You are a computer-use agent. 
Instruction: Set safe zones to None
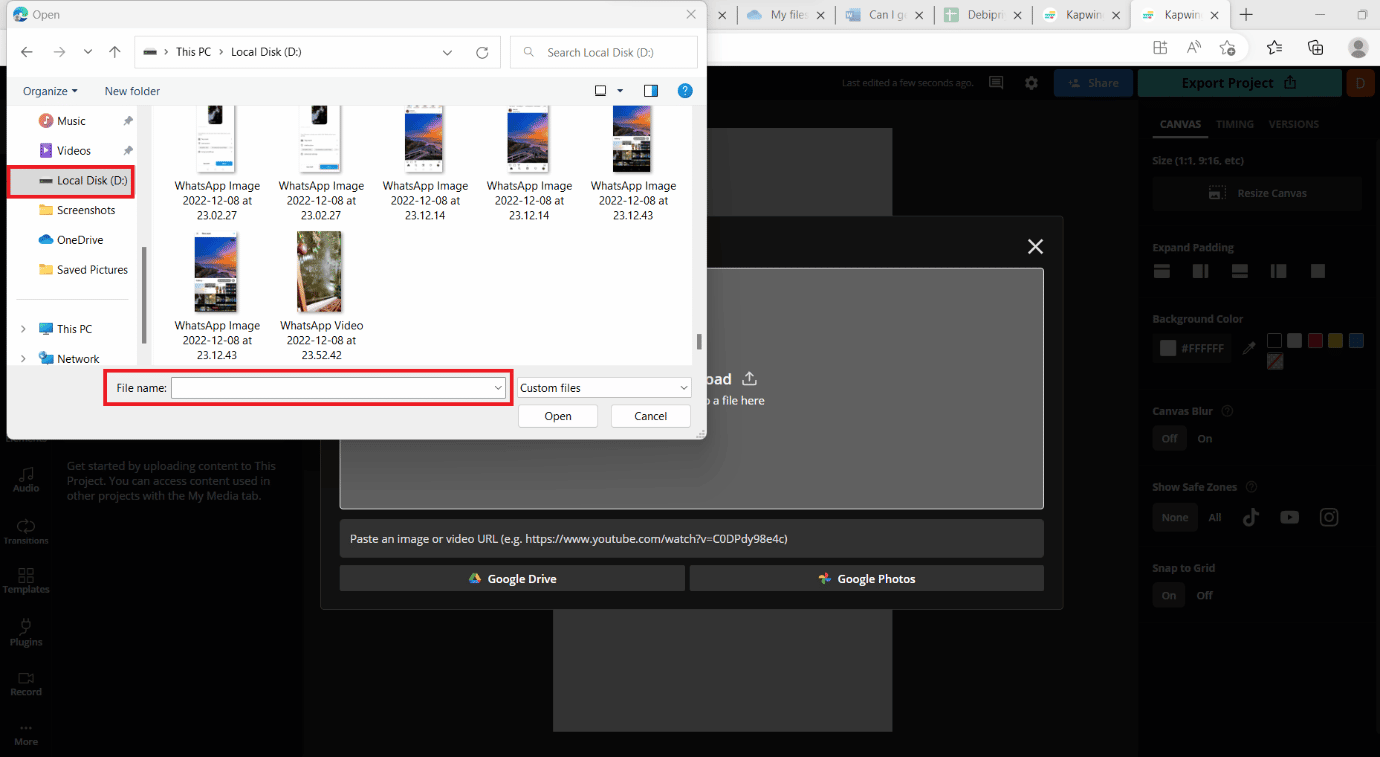[1175, 517]
